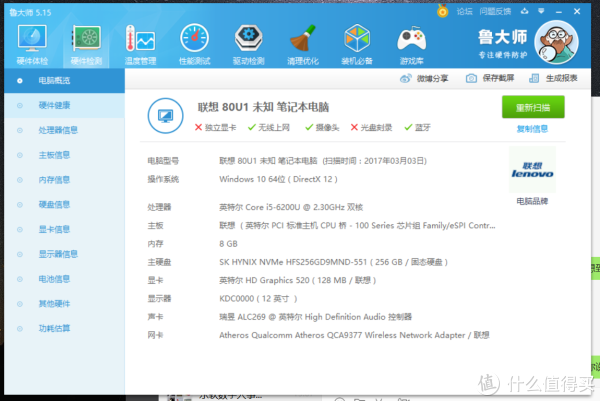Open 清理优化 cleanup broom icon
The image size is (600, 401).
pos(303,44)
